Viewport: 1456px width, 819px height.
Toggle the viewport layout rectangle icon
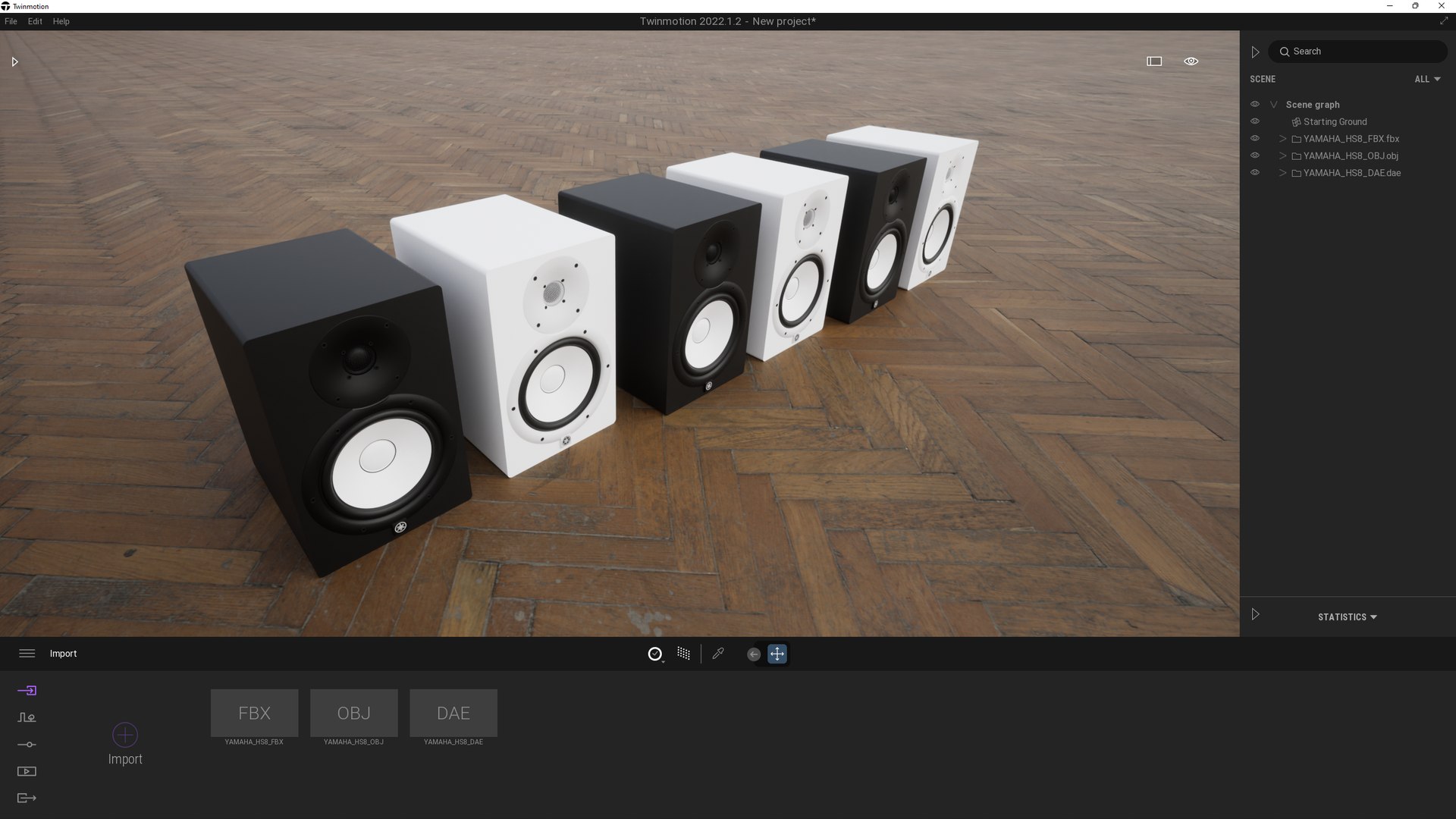click(1154, 61)
